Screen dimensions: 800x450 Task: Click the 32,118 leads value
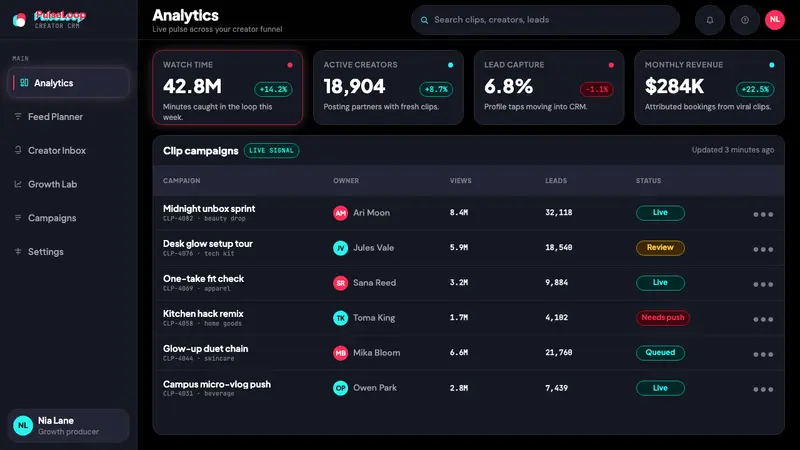559,213
